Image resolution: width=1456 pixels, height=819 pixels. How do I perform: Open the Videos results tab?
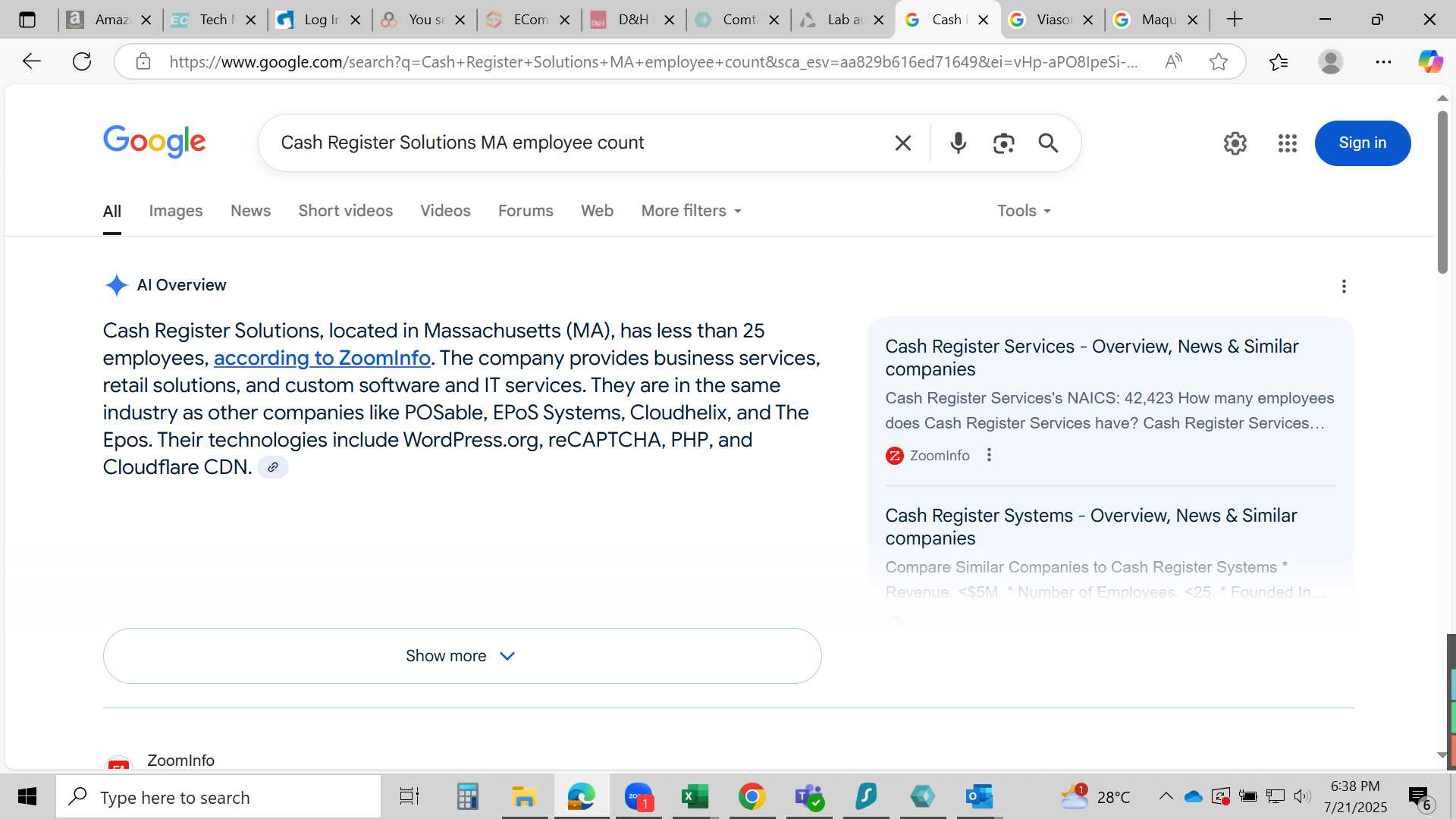coord(445,211)
